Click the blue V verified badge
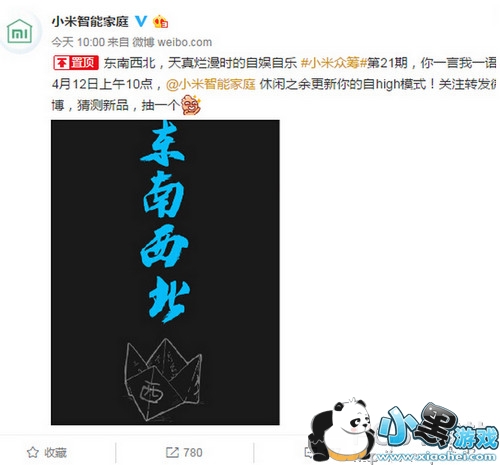The width and height of the screenshot is (500, 465). (x=141, y=22)
